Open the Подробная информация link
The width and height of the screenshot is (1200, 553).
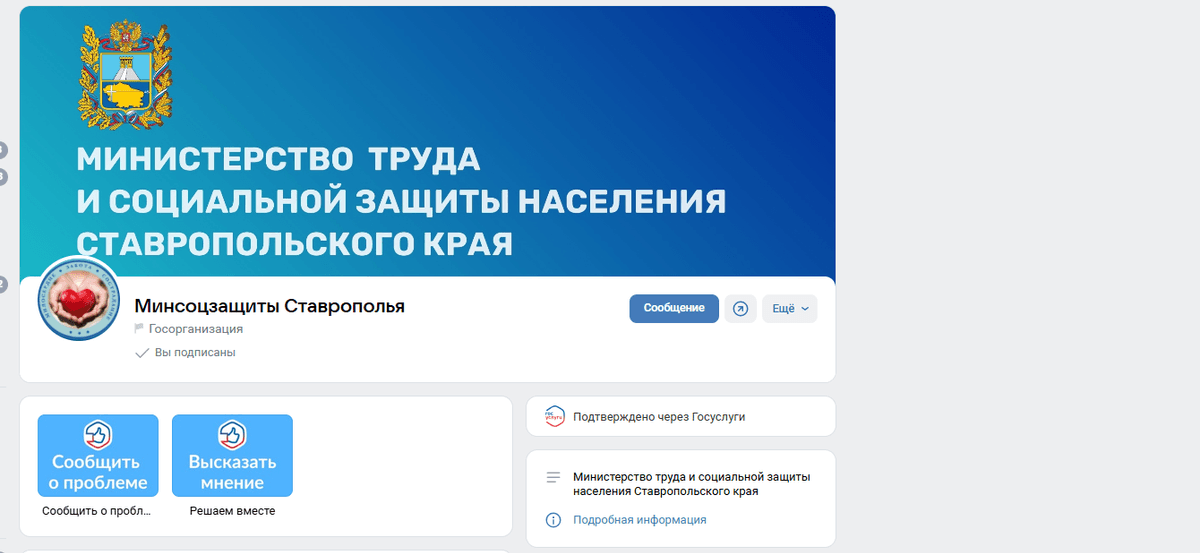[x=640, y=520]
